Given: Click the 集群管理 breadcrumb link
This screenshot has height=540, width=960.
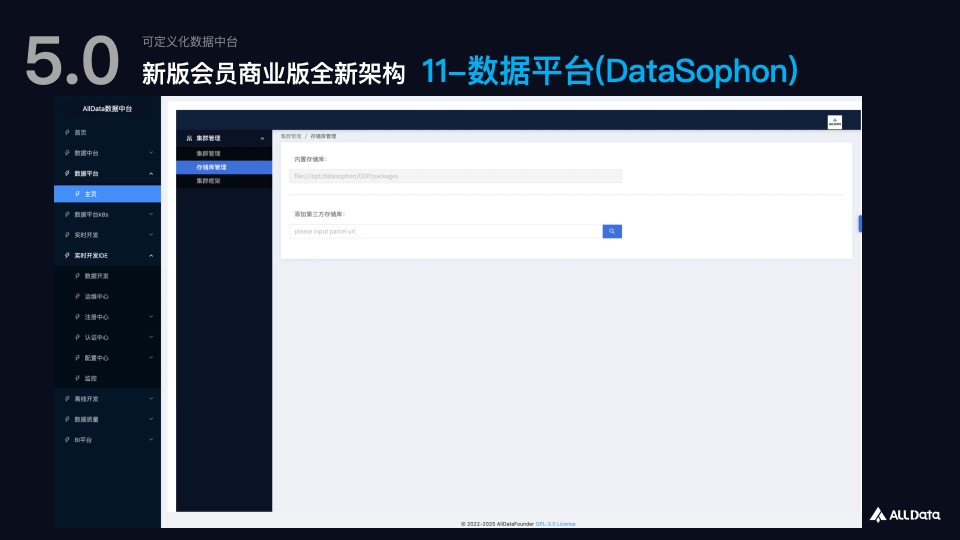Looking at the screenshot, I should (x=291, y=137).
